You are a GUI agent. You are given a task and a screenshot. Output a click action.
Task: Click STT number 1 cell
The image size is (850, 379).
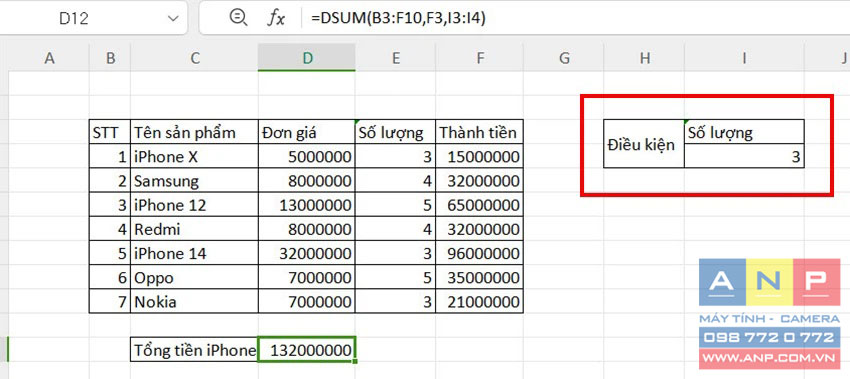(110, 156)
